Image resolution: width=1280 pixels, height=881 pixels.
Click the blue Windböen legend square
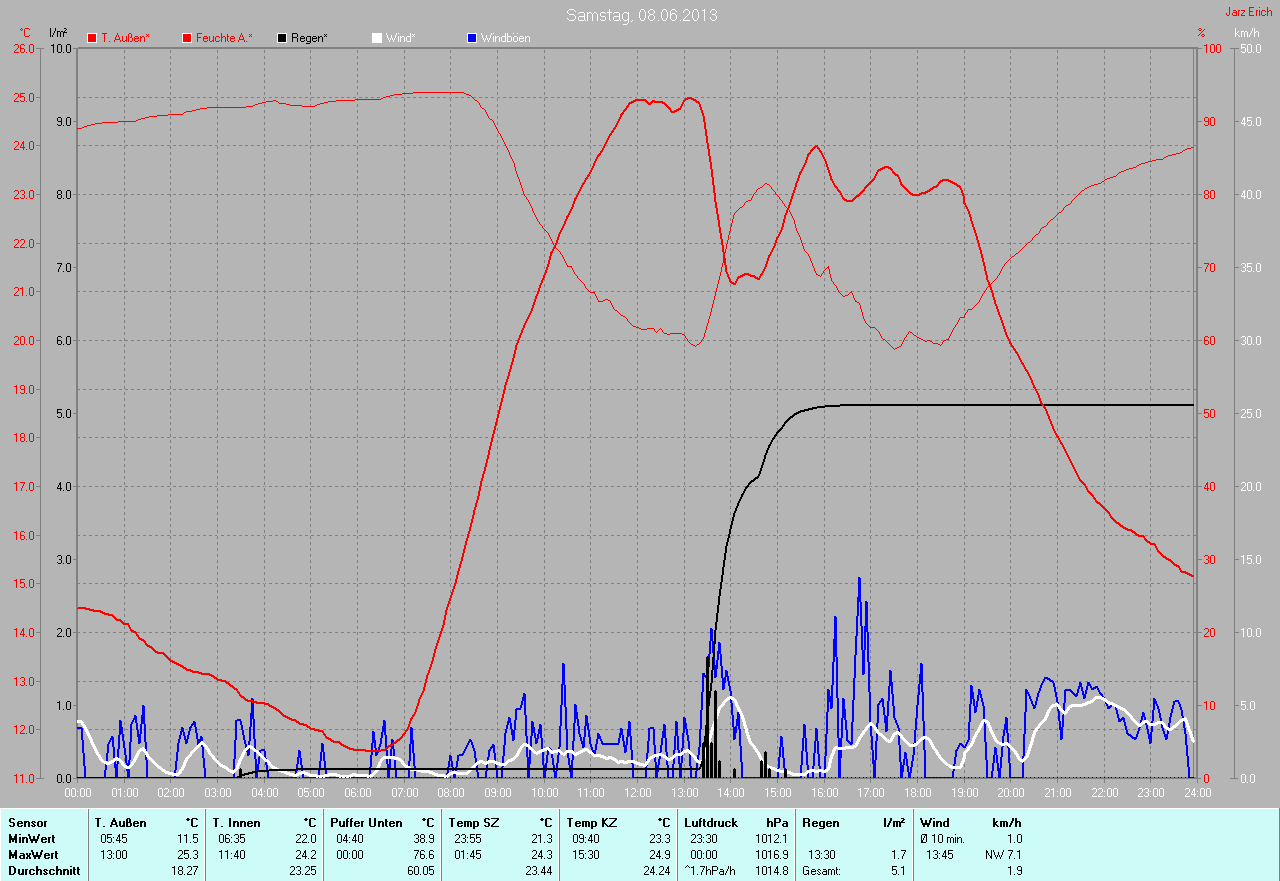coord(472,38)
